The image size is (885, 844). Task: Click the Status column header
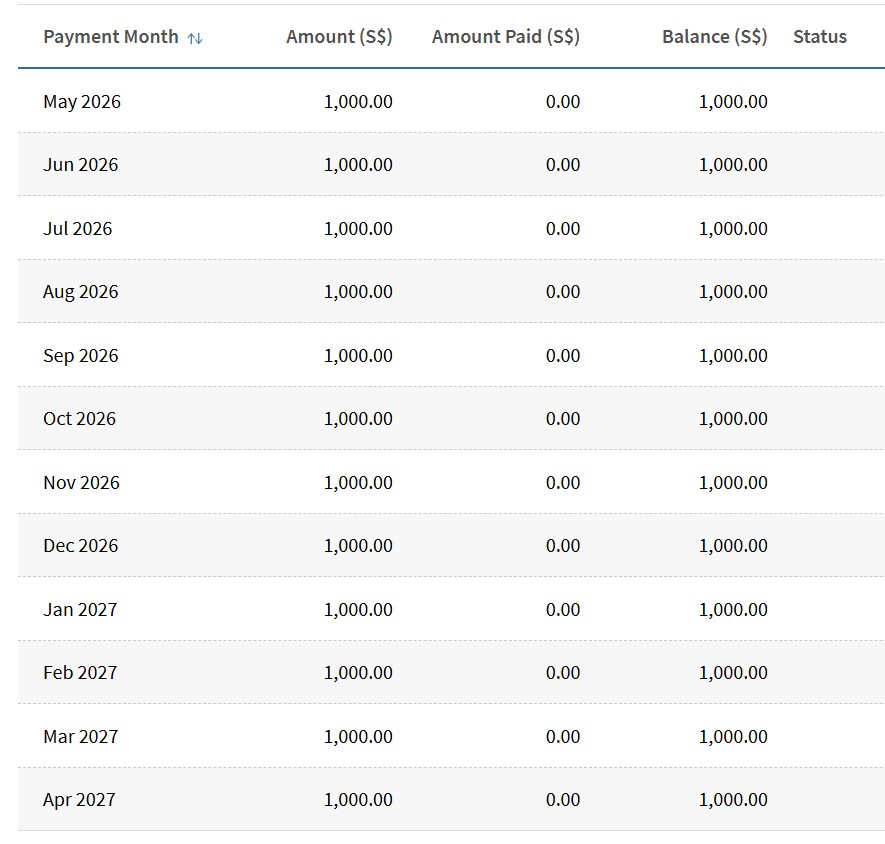(819, 37)
